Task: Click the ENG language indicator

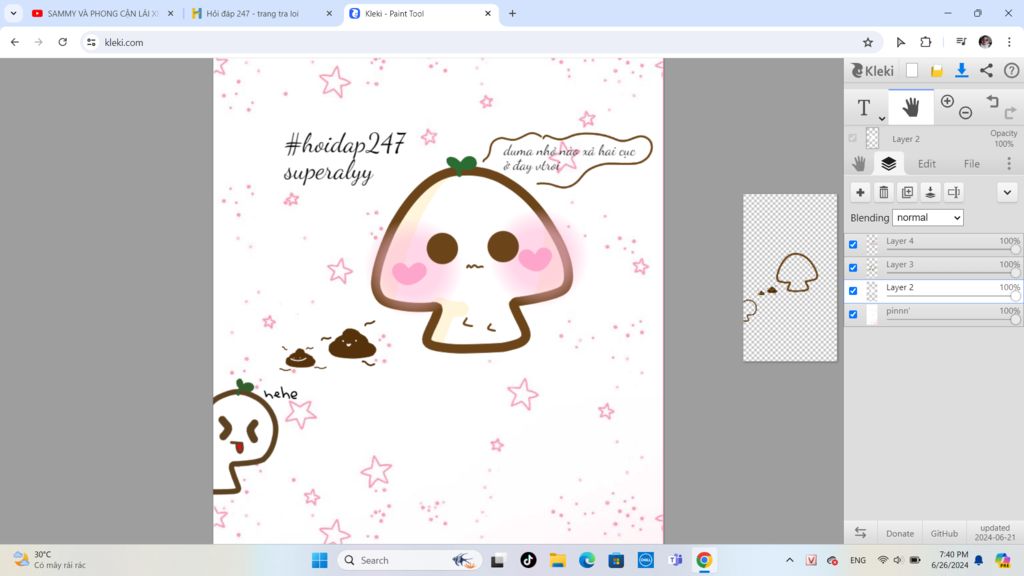Action: pyautogui.click(x=857, y=560)
